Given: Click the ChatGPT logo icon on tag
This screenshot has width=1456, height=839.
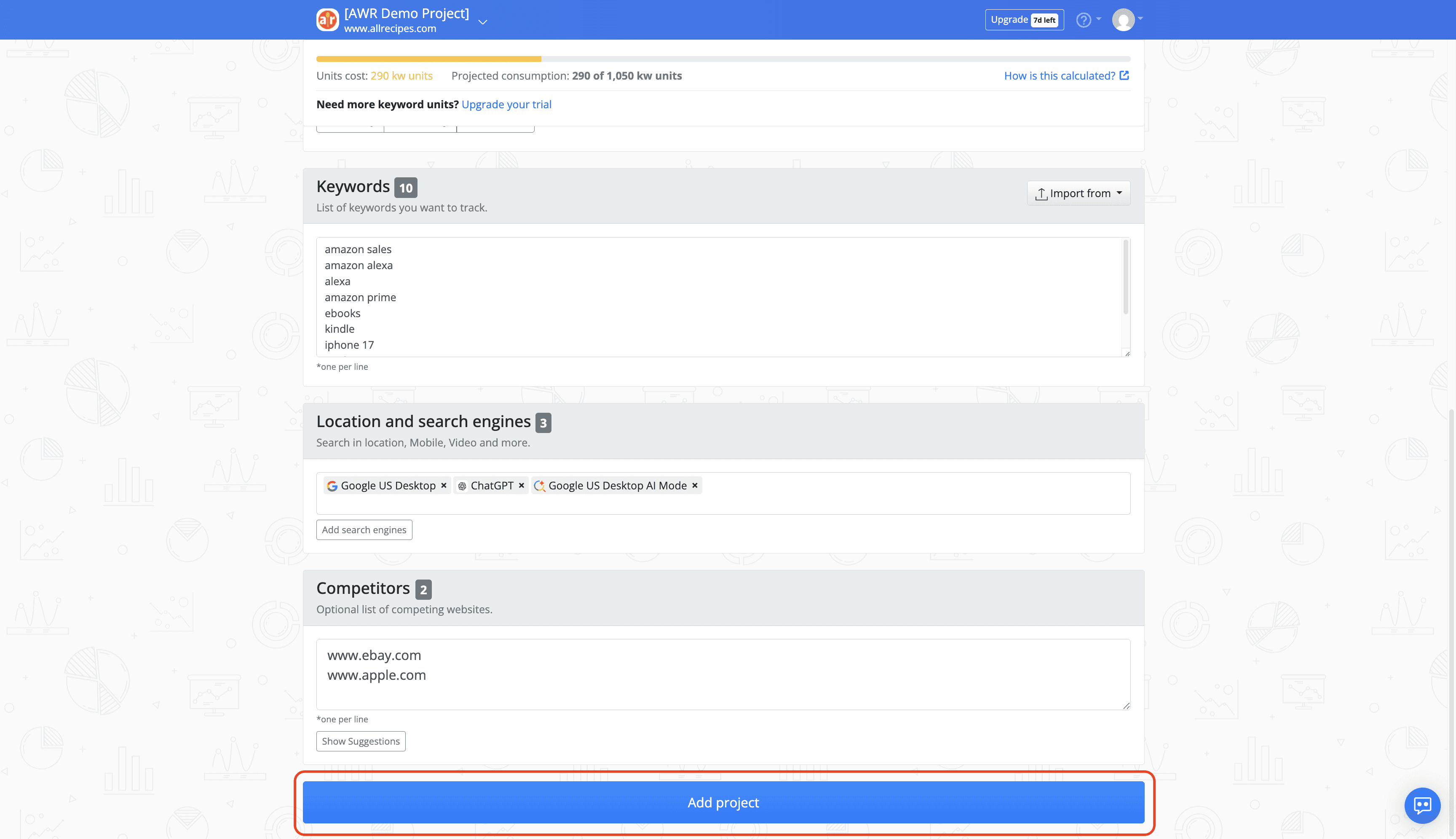Looking at the screenshot, I should point(462,486).
